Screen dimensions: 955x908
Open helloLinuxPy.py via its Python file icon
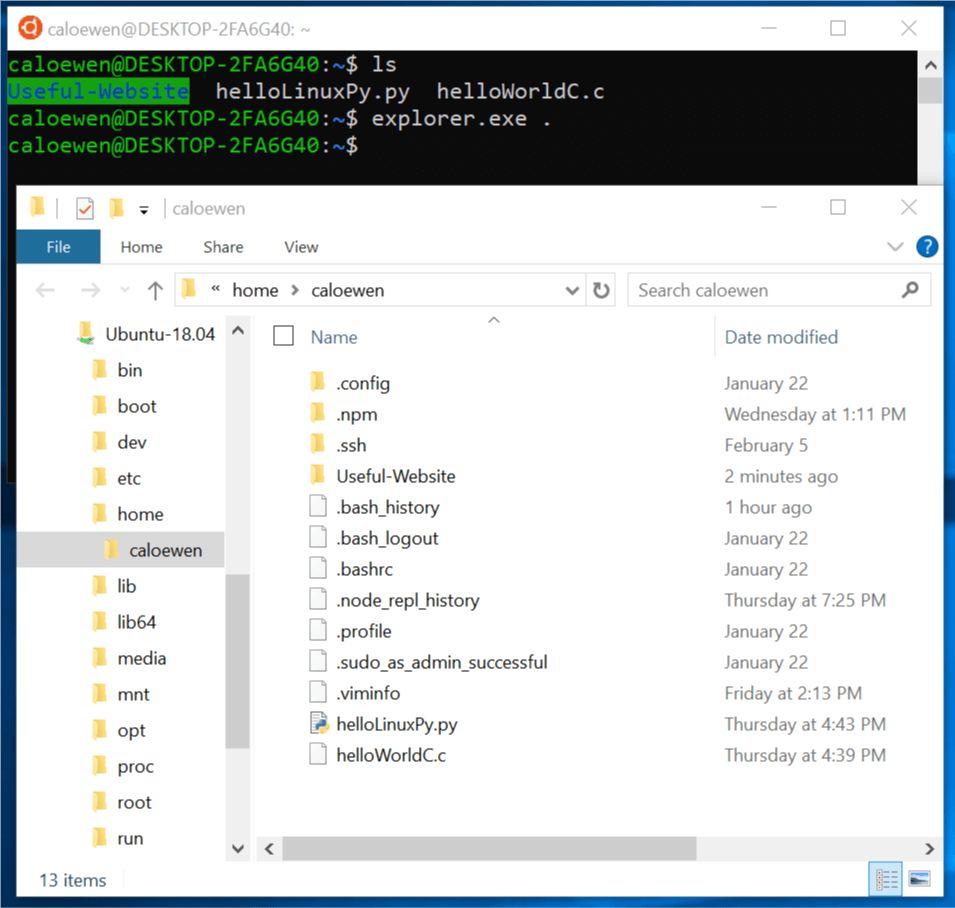pos(317,723)
